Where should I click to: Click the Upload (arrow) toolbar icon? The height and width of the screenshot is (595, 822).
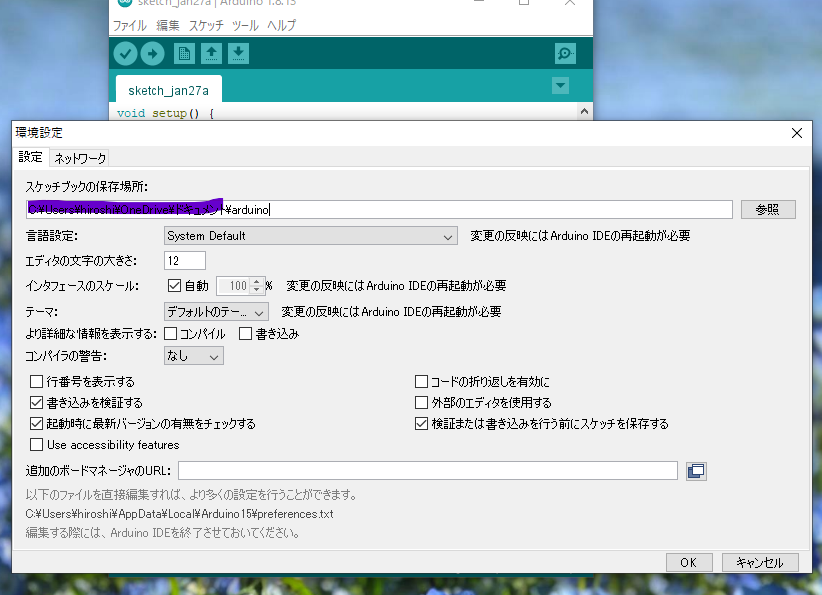tap(153, 53)
